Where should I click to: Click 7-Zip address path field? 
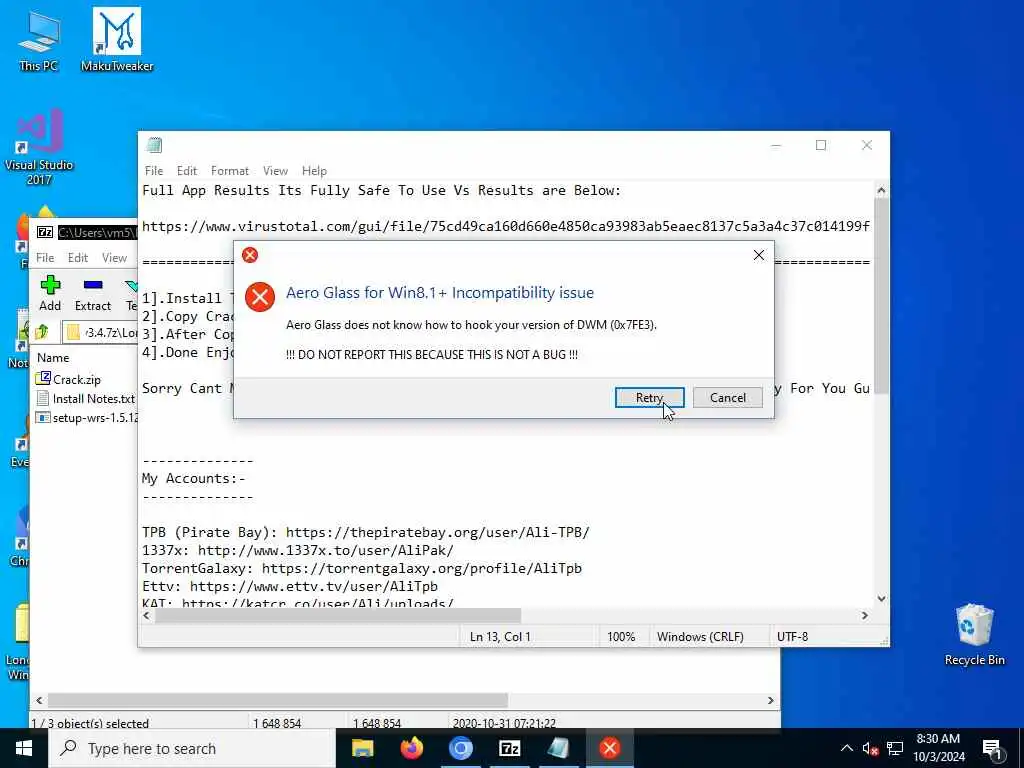click(101, 332)
